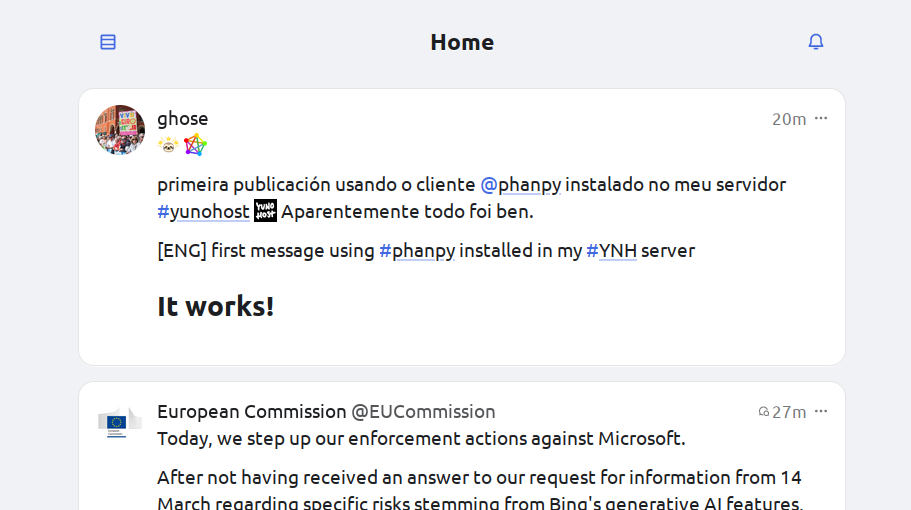Open the European Commission avatar

pyautogui.click(x=120, y=422)
